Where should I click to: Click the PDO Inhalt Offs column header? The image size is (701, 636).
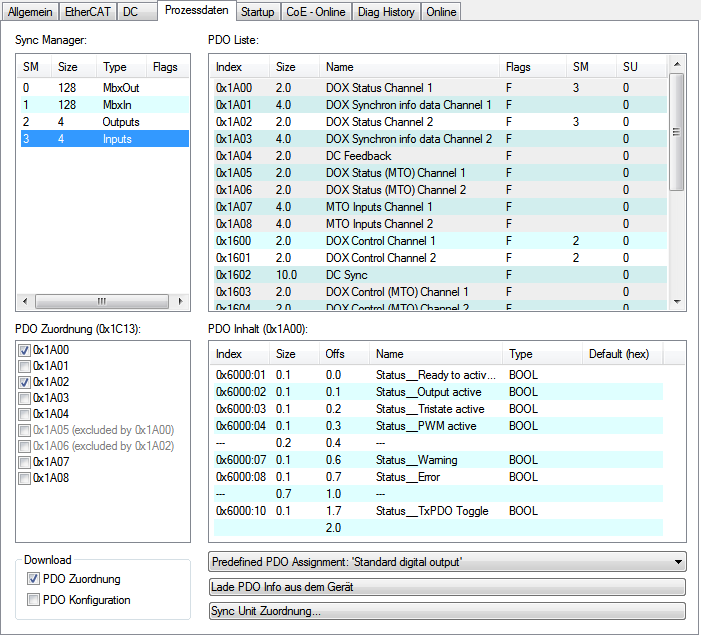click(x=344, y=354)
